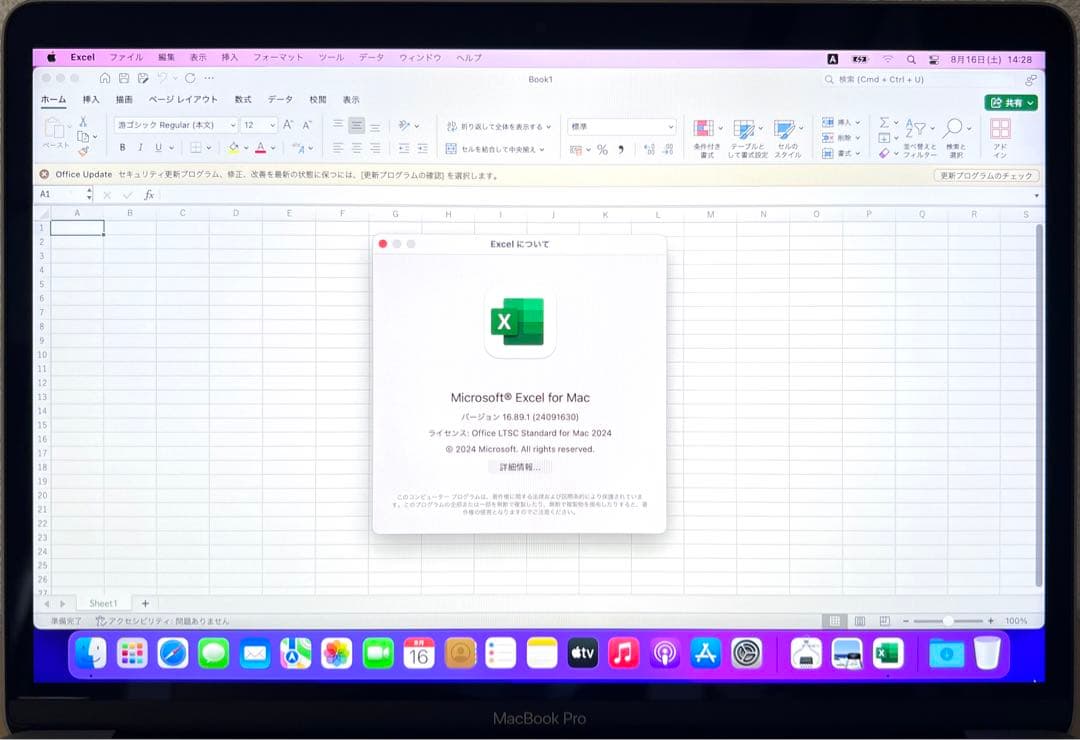Adjust the zoom slider at bottom right
Screen dimensions: 1080x740
[x=947, y=621]
